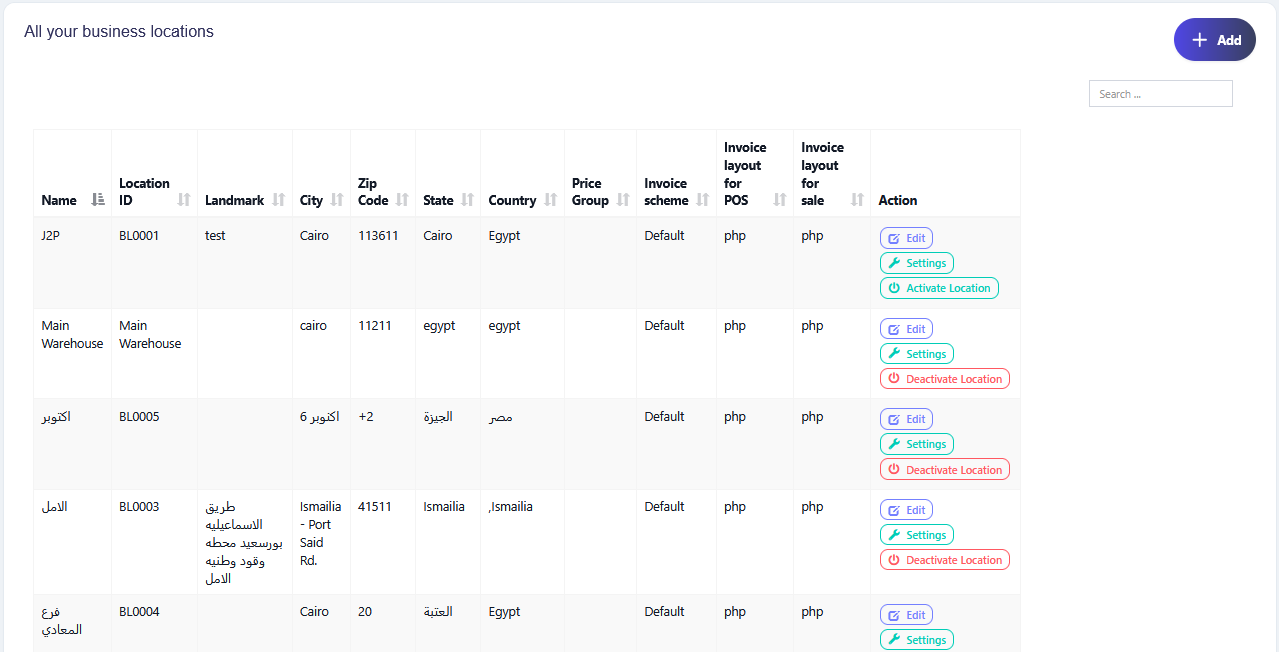Activate the J2P location
The width and height of the screenshot is (1279, 652).
[x=939, y=288]
